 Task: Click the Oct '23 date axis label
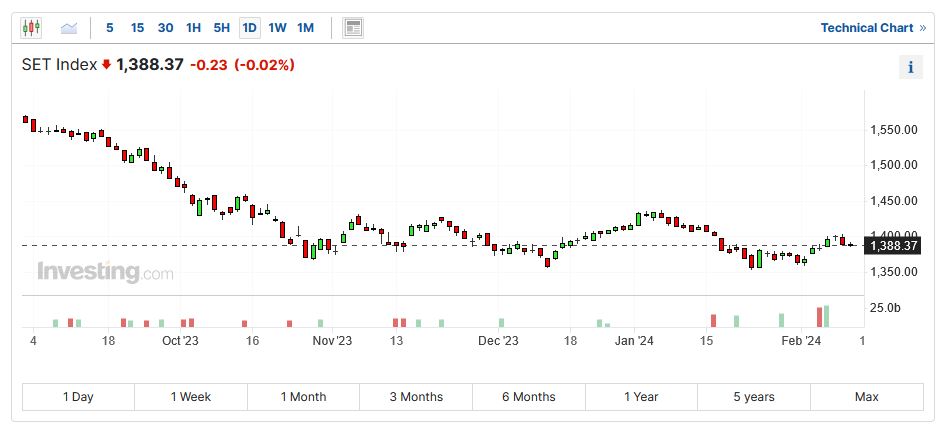click(x=181, y=341)
